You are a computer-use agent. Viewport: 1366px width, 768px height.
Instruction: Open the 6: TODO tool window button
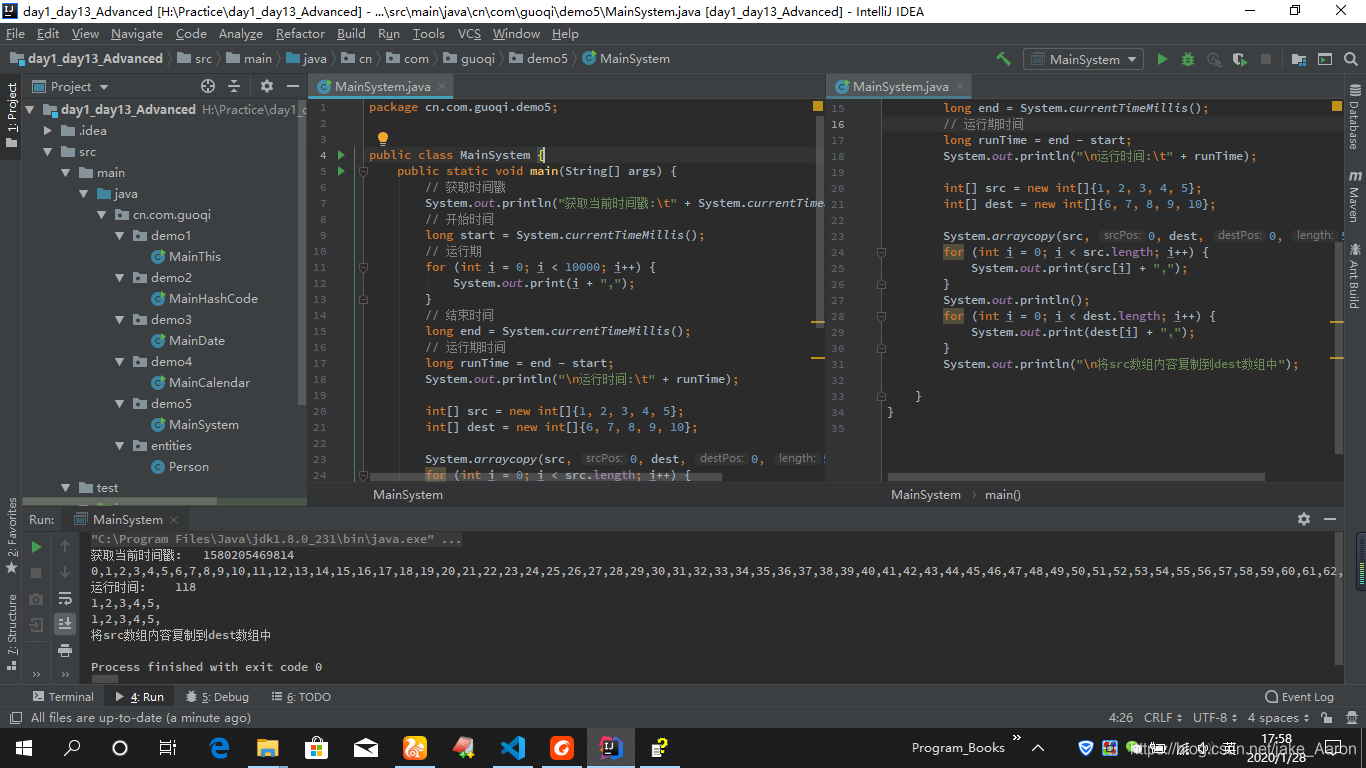tap(300, 697)
